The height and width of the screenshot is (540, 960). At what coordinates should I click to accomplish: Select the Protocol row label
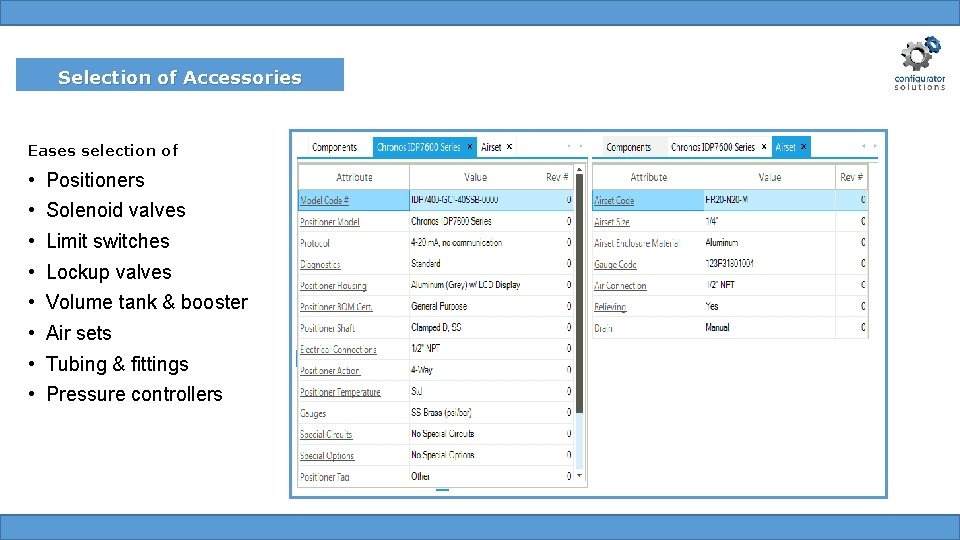[315, 243]
